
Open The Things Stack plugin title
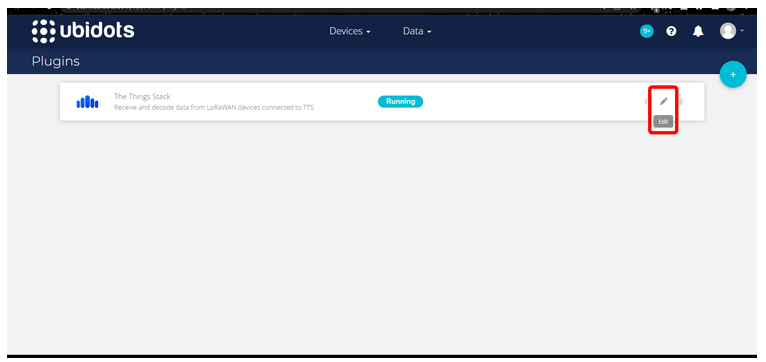142,97
